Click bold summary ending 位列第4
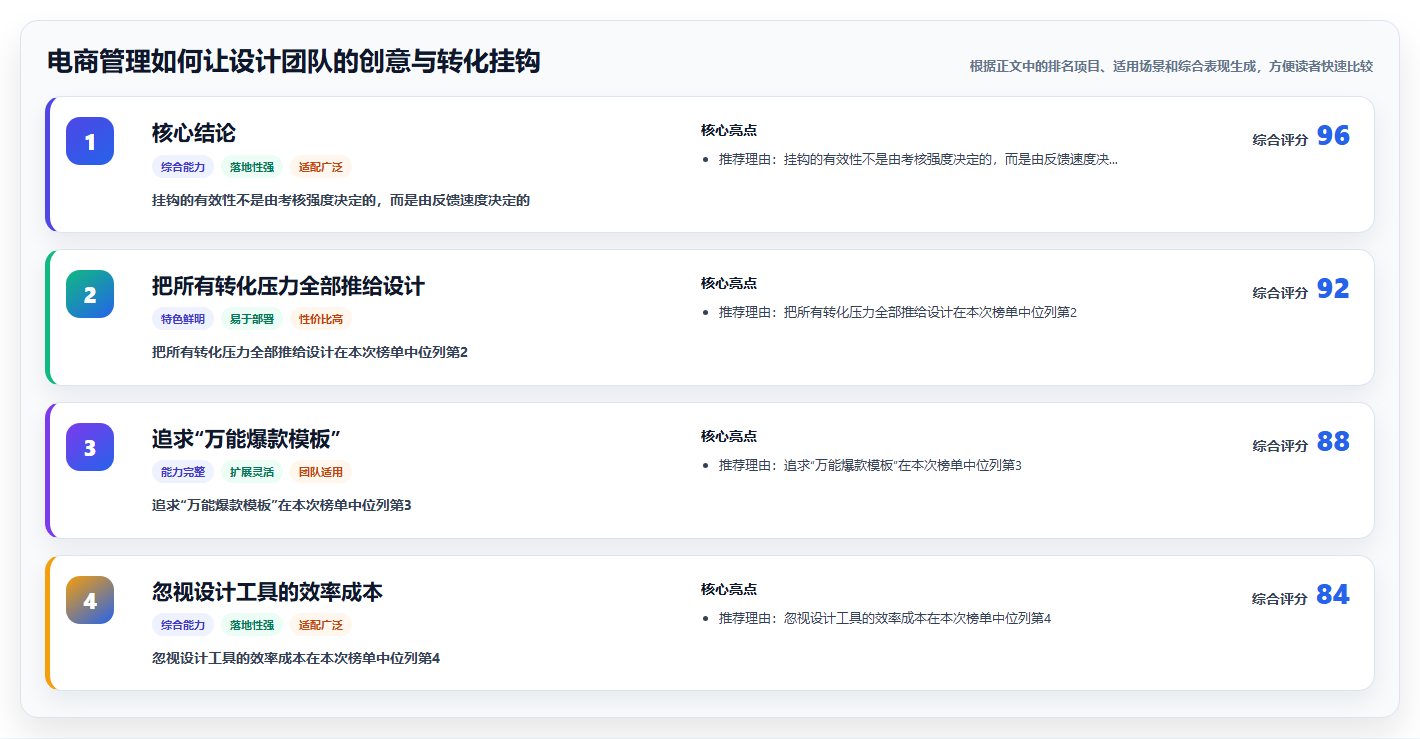The height and width of the screenshot is (739, 1420). [x=296, y=658]
